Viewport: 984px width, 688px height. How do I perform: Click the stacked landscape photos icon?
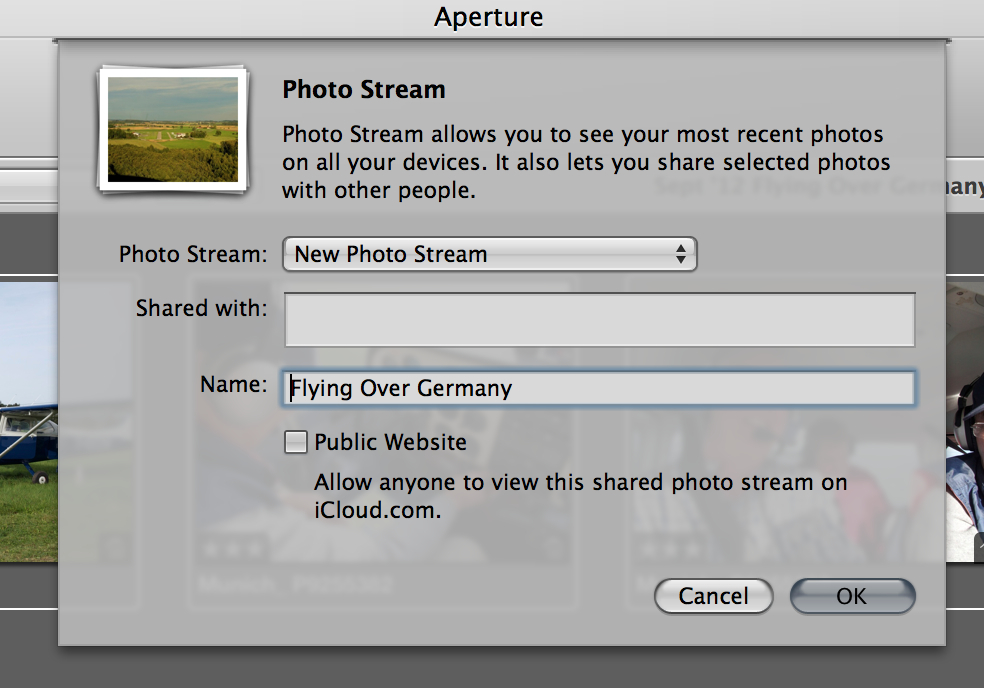[x=172, y=129]
